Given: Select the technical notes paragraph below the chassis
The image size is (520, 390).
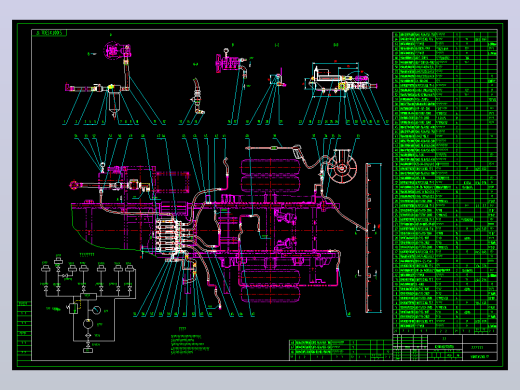Looking at the screenshot, I should click(190, 344).
